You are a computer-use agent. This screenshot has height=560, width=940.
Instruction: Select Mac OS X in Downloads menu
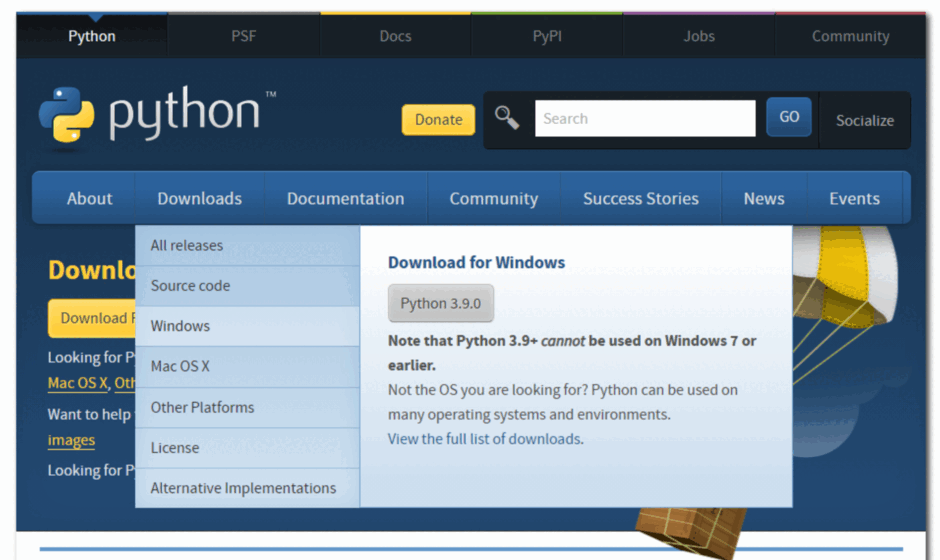click(248, 366)
